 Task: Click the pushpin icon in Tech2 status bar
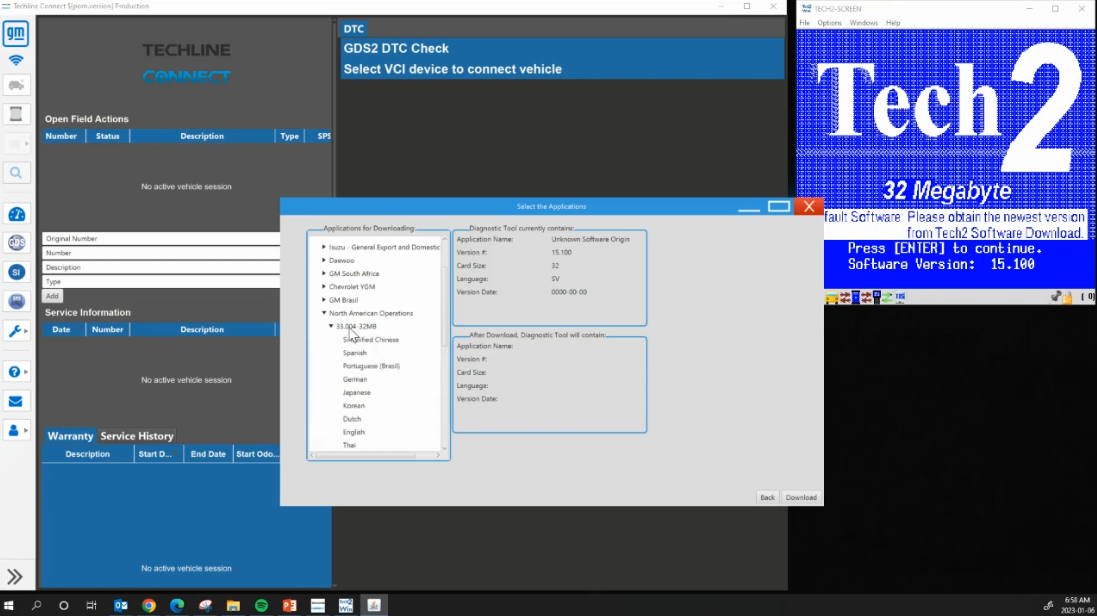(1056, 297)
